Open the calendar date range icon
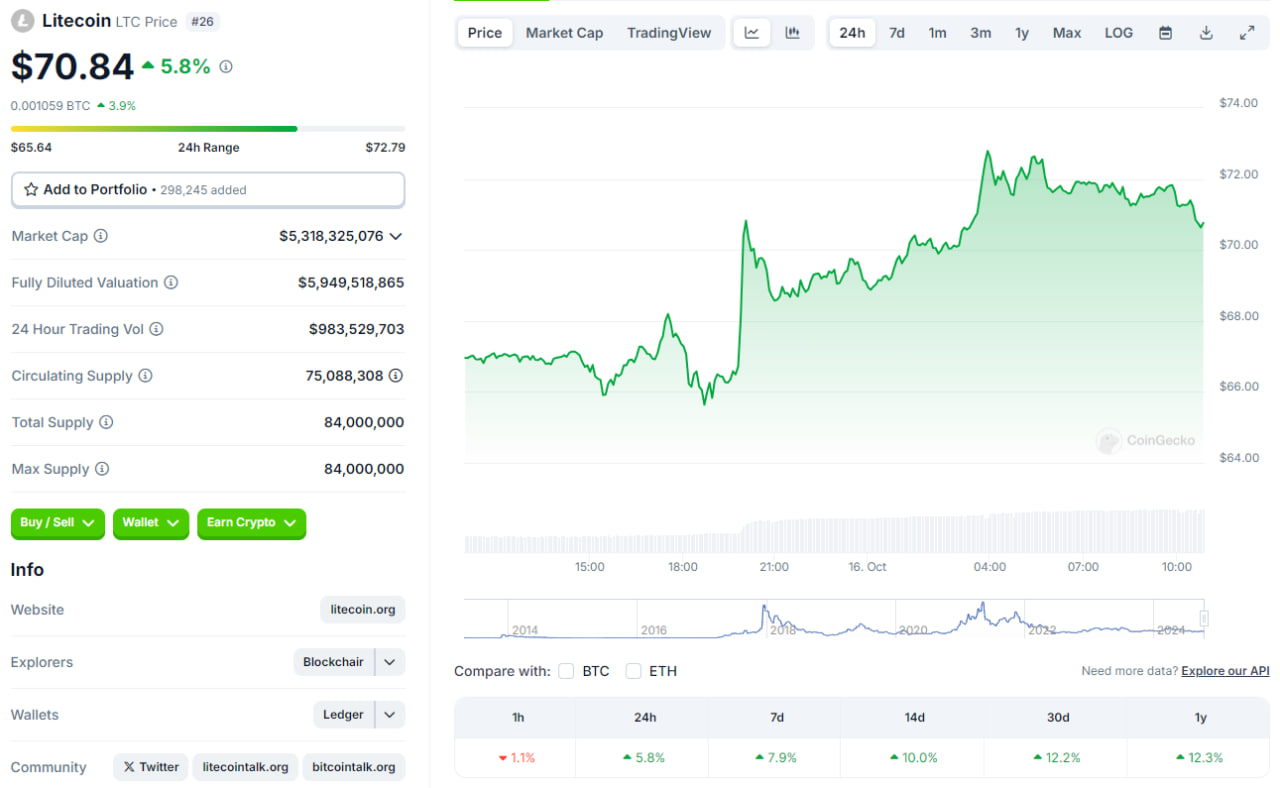 point(1165,33)
